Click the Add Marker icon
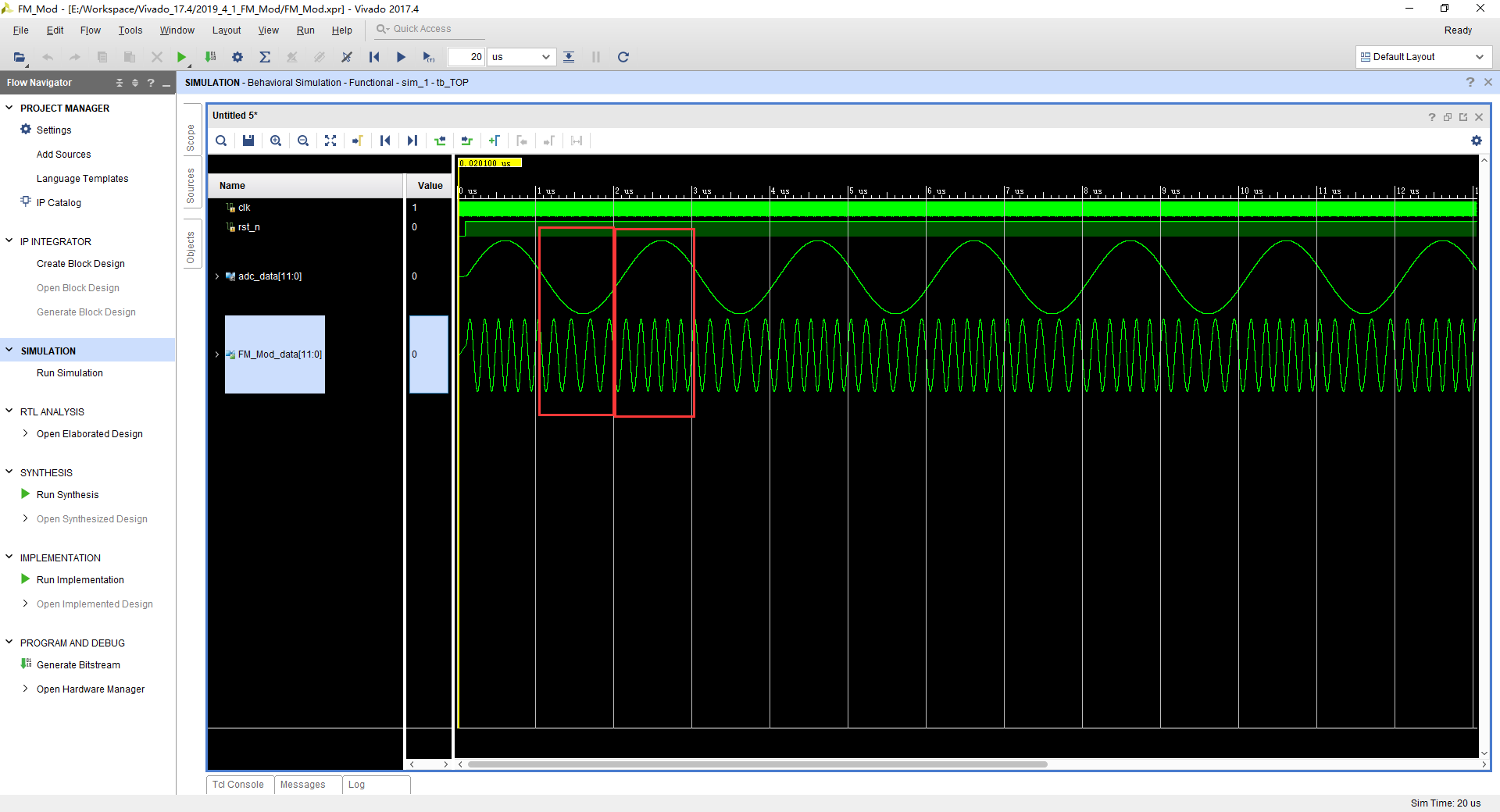The image size is (1500, 812). (x=494, y=141)
